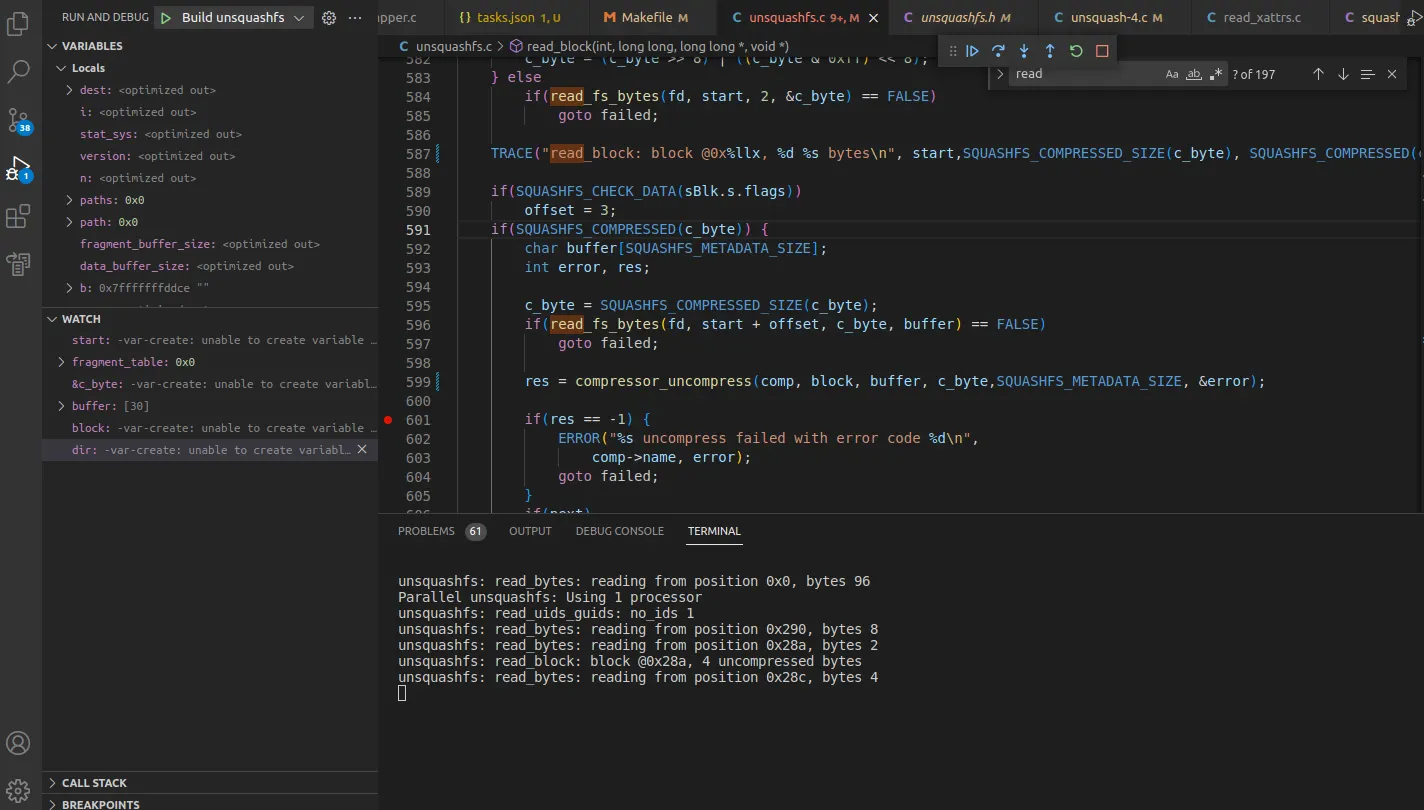Open launch.json with the gear icon
The width and height of the screenshot is (1424, 810).
(329, 18)
